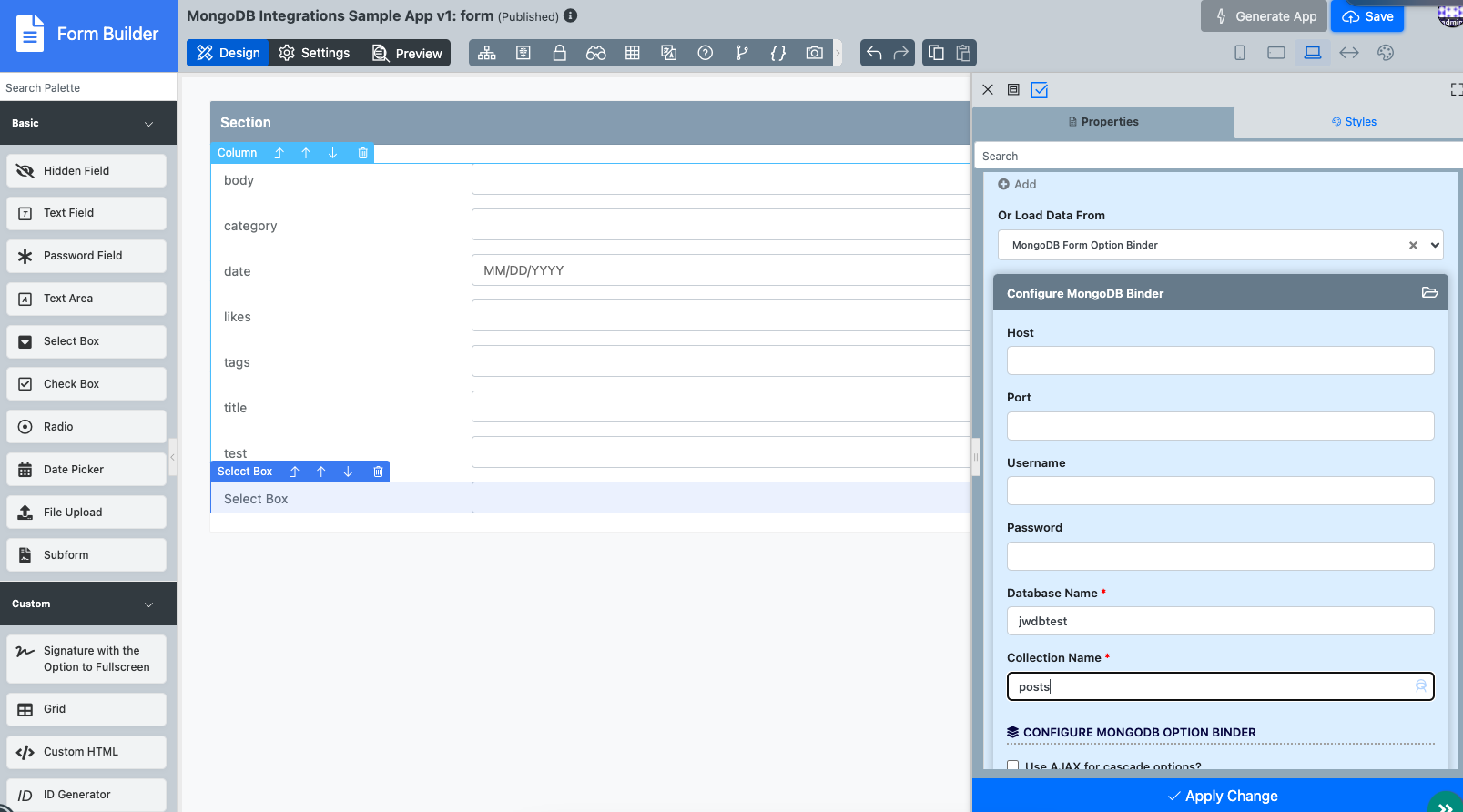This screenshot has width=1463, height=812.
Task: Collapse the Basic palette section
Action: [x=148, y=124]
